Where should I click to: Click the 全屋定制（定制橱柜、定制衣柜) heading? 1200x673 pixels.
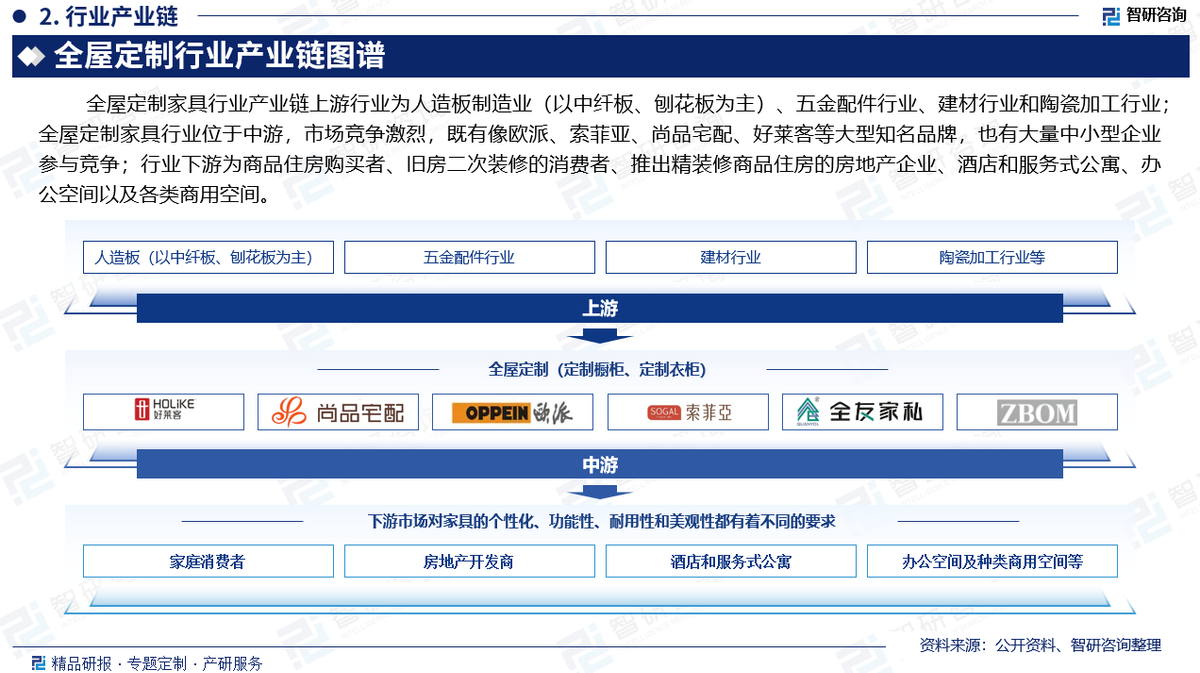pos(597,369)
